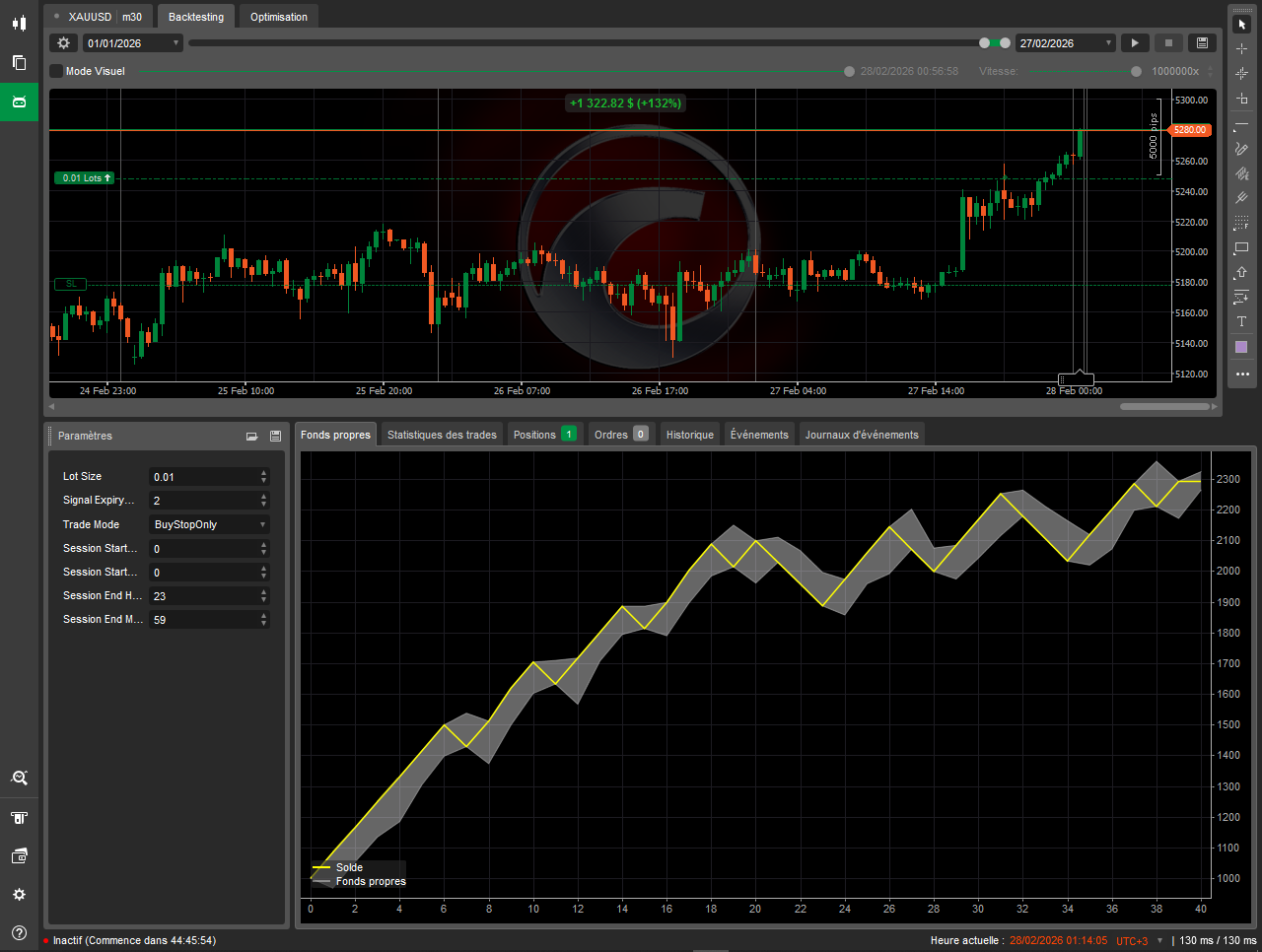View the Positions tab with one open position
This screenshot has height=952, width=1262.
[x=536, y=434]
